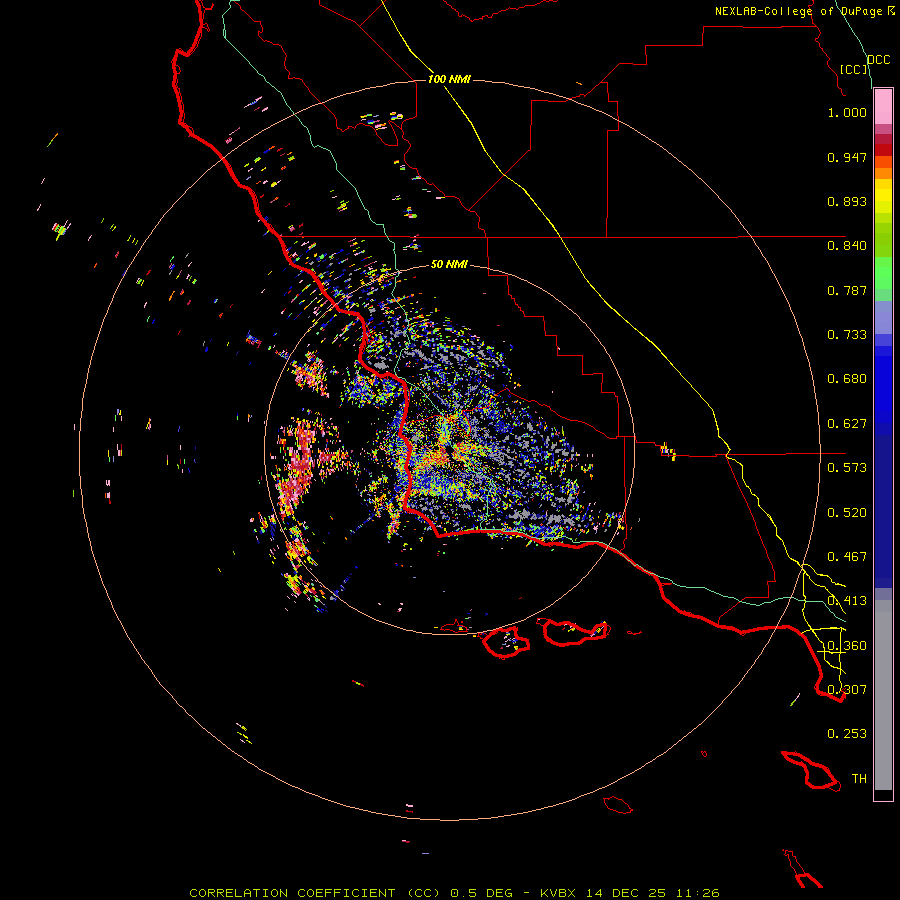Click the 0.680 scale value
The height and width of the screenshot is (900, 900).
847,379
